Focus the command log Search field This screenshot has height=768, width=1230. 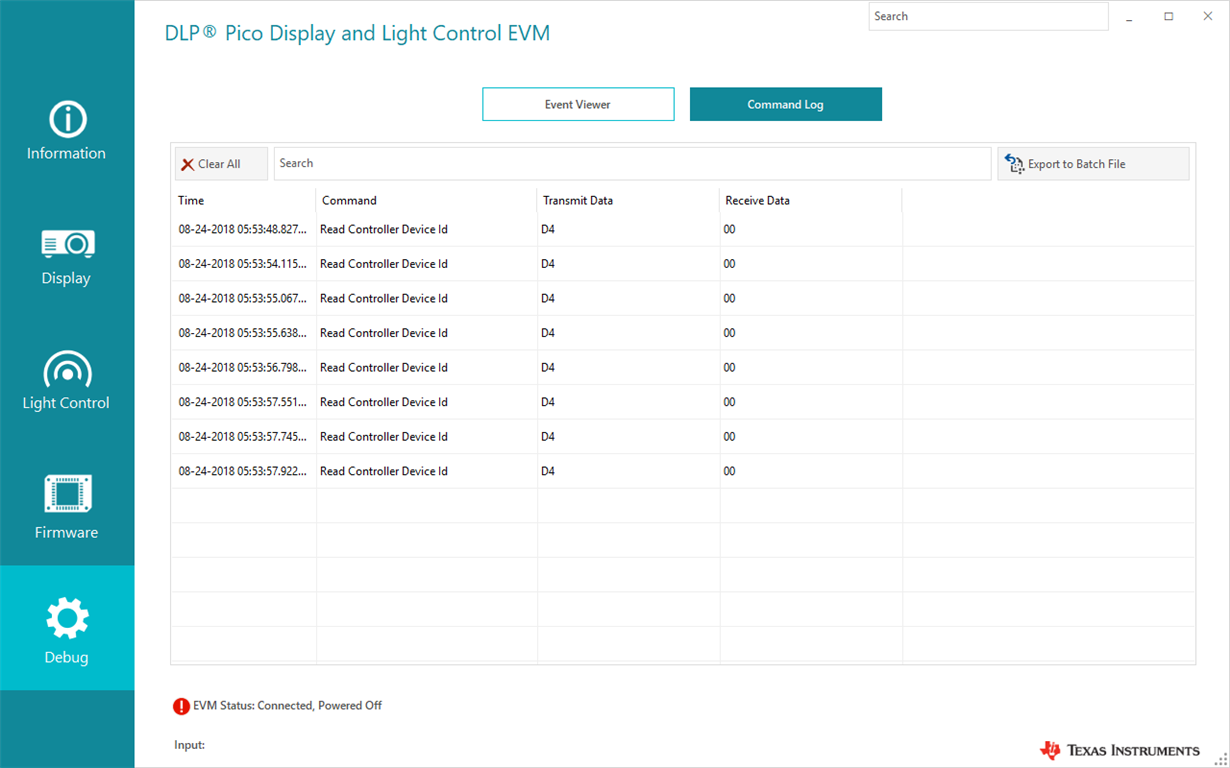point(632,164)
